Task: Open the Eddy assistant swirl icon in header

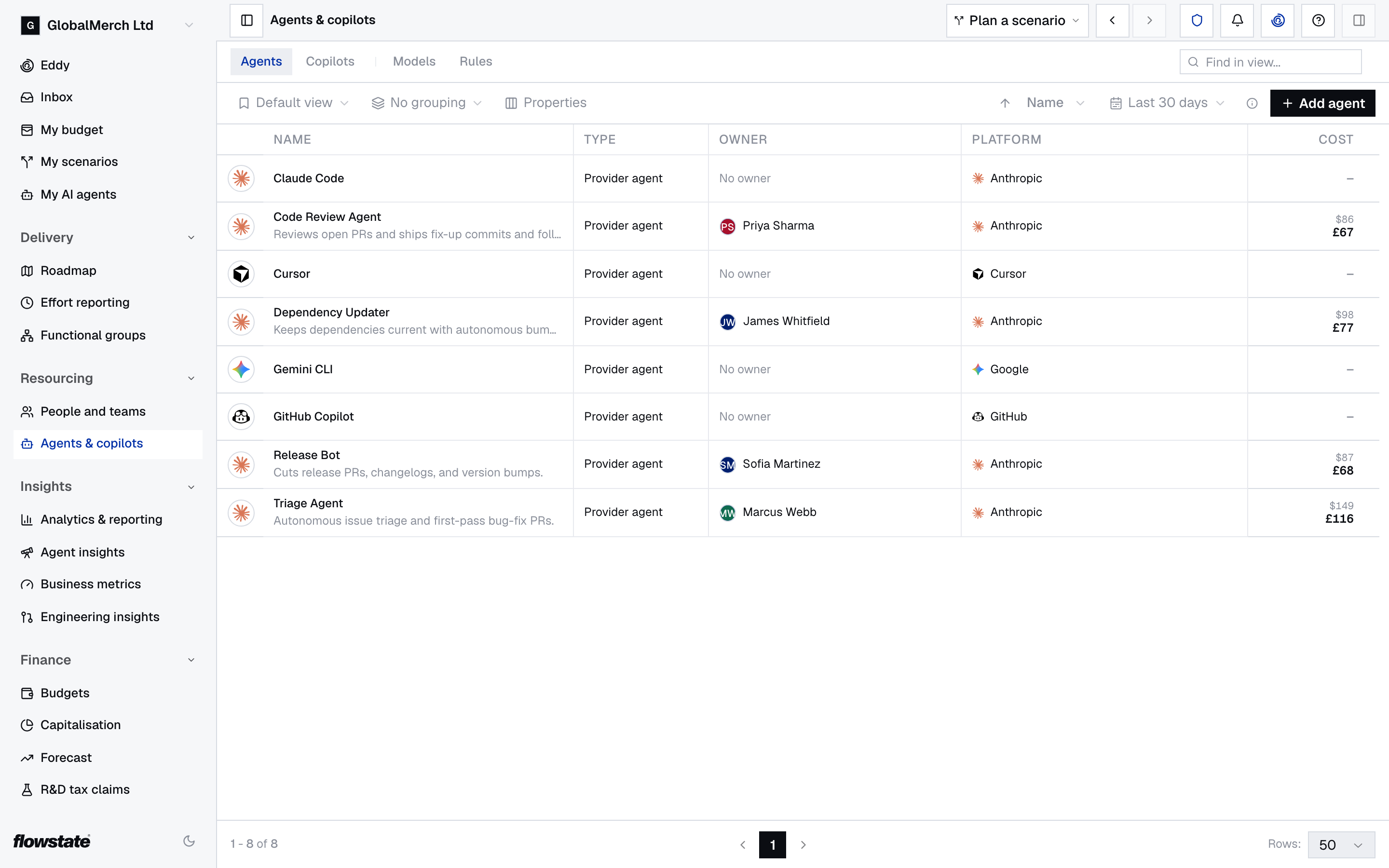Action: [x=1278, y=21]
